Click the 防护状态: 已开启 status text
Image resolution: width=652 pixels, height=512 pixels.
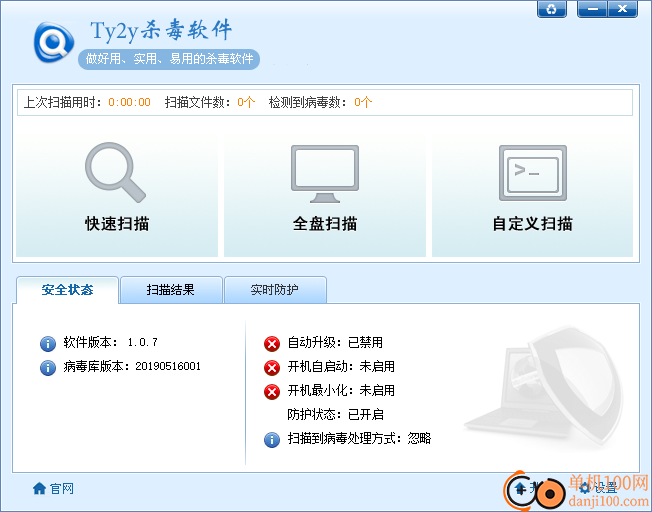335,414
